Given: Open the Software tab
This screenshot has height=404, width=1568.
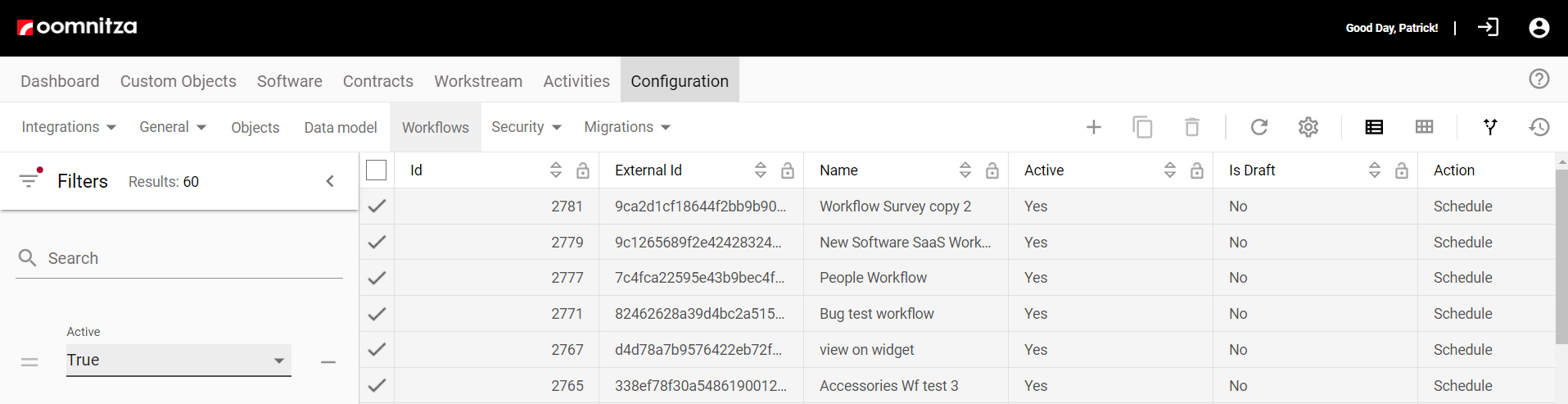Looking at the screenshot, I should (290, 81).
